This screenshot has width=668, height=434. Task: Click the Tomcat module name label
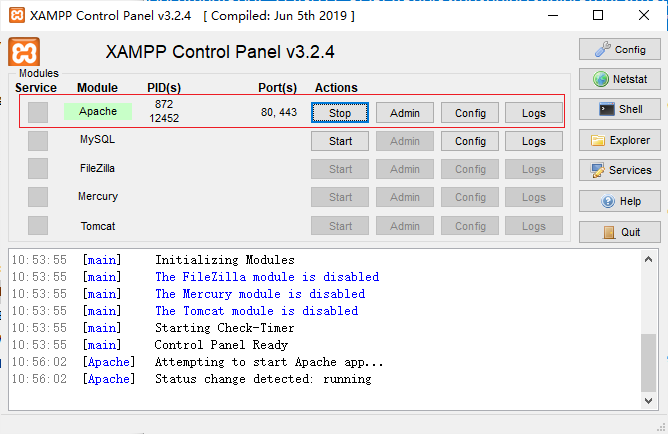point(98,226)
